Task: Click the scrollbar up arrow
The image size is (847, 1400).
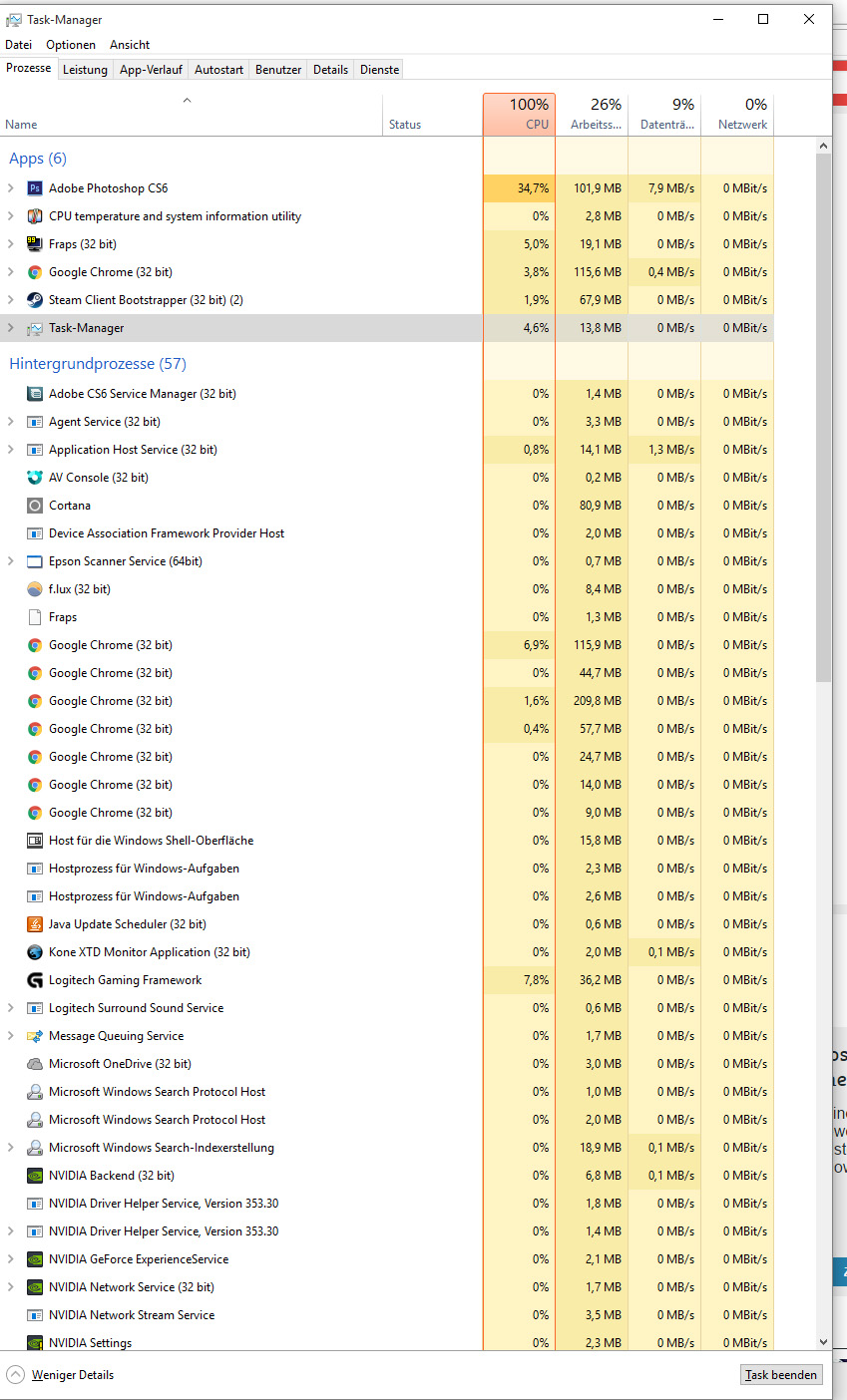Action: pyautogui.click(x=823, y=147)
